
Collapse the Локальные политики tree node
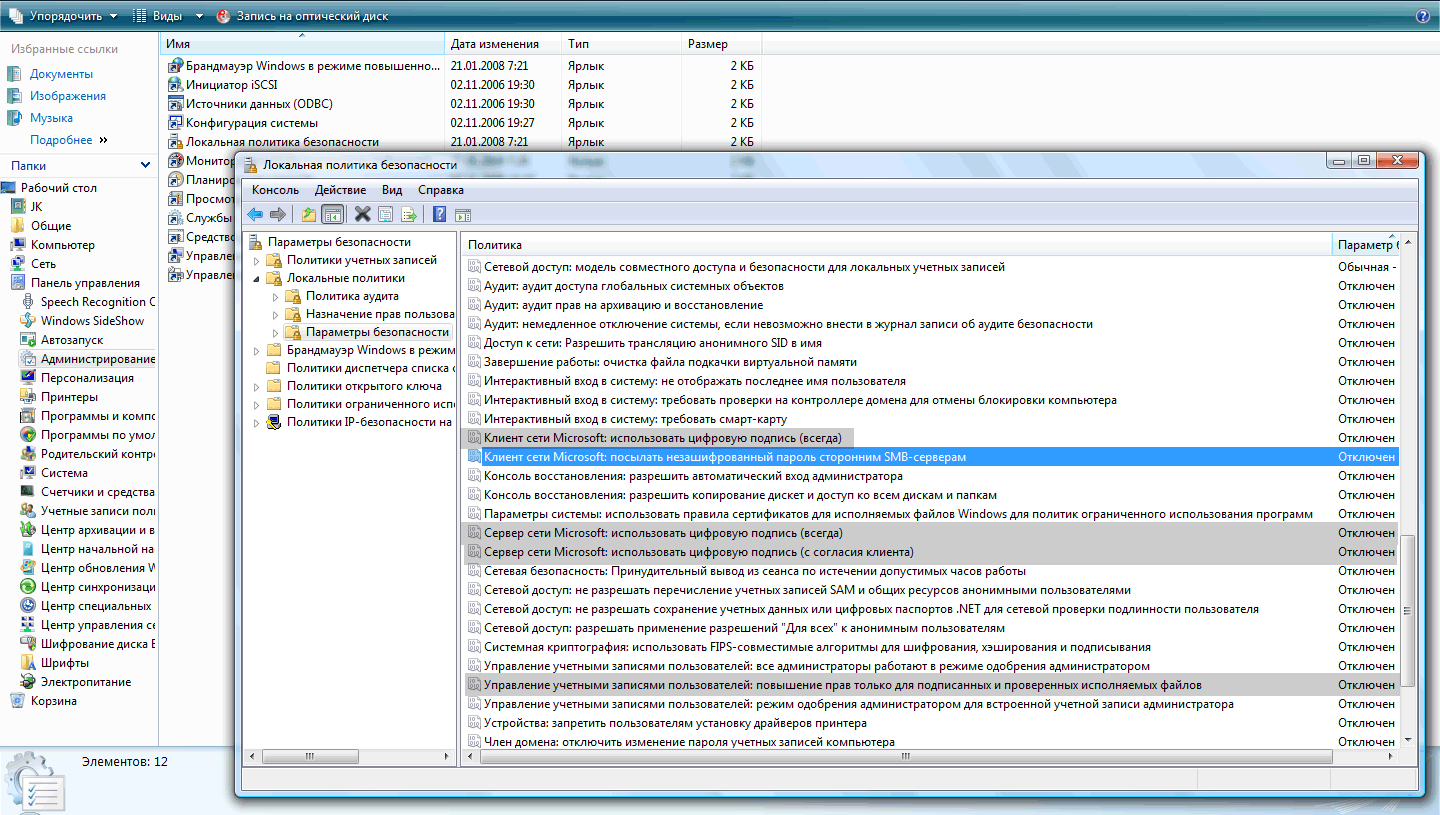tap(256, 279)
